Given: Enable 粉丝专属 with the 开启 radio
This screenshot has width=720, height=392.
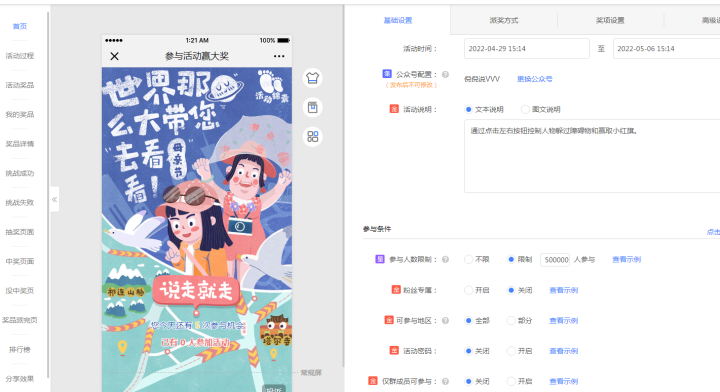Looking at the screenshot, I should click(468, 290).
